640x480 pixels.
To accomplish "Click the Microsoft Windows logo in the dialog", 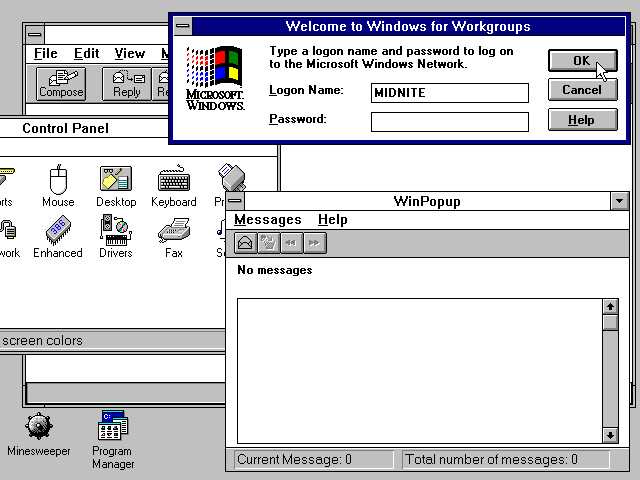I will pos(215,78).
